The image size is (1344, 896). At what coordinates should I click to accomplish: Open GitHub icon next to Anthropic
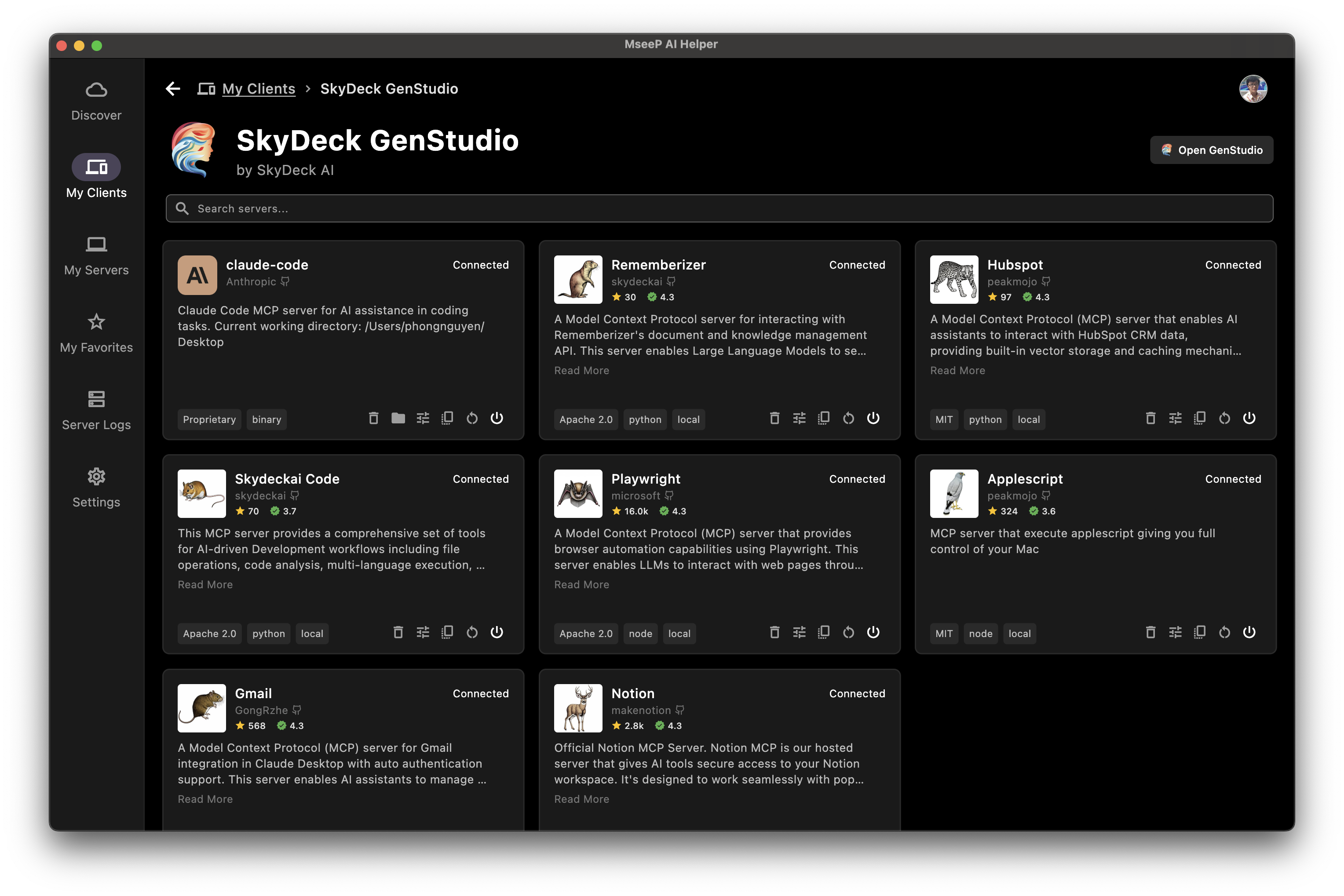(x=285, y=282)
